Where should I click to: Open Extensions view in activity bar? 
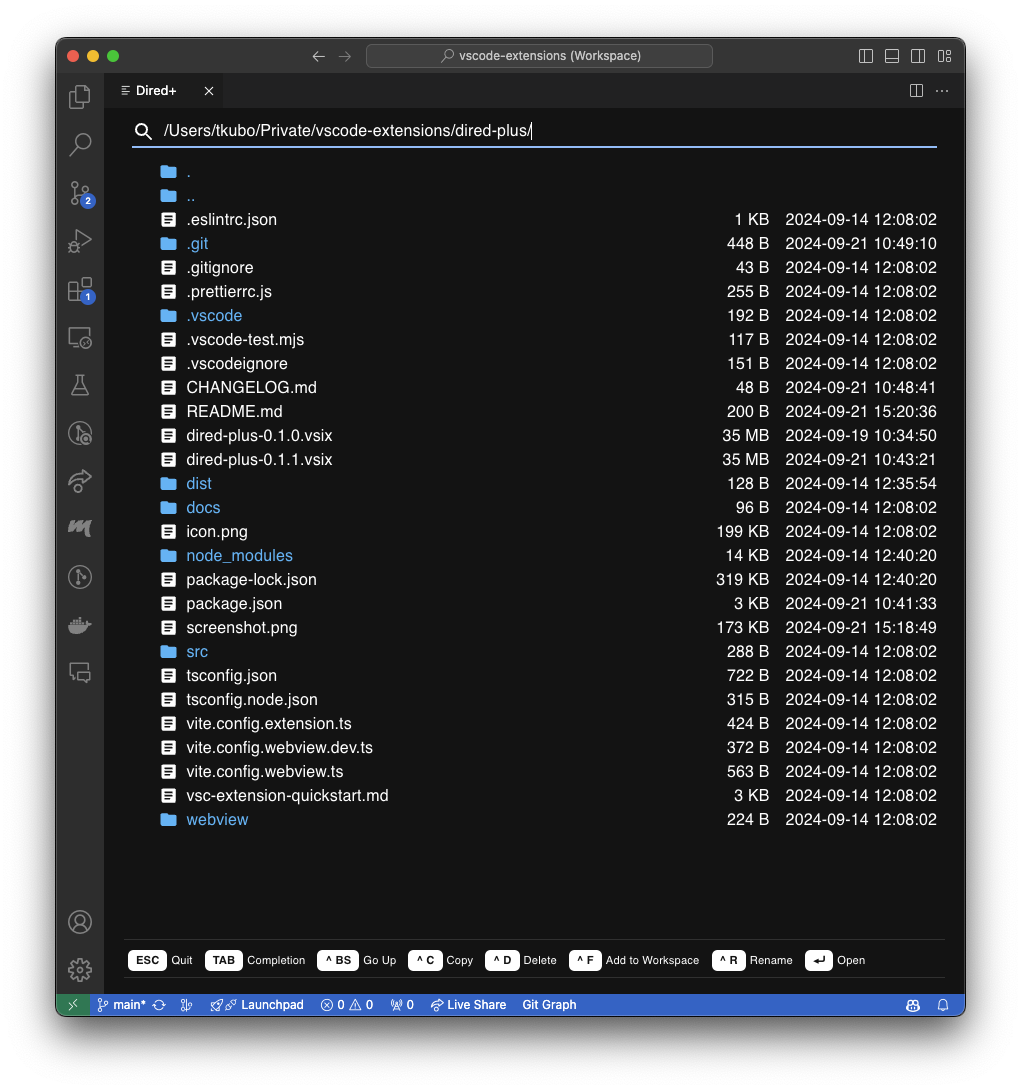pos(80,289)
